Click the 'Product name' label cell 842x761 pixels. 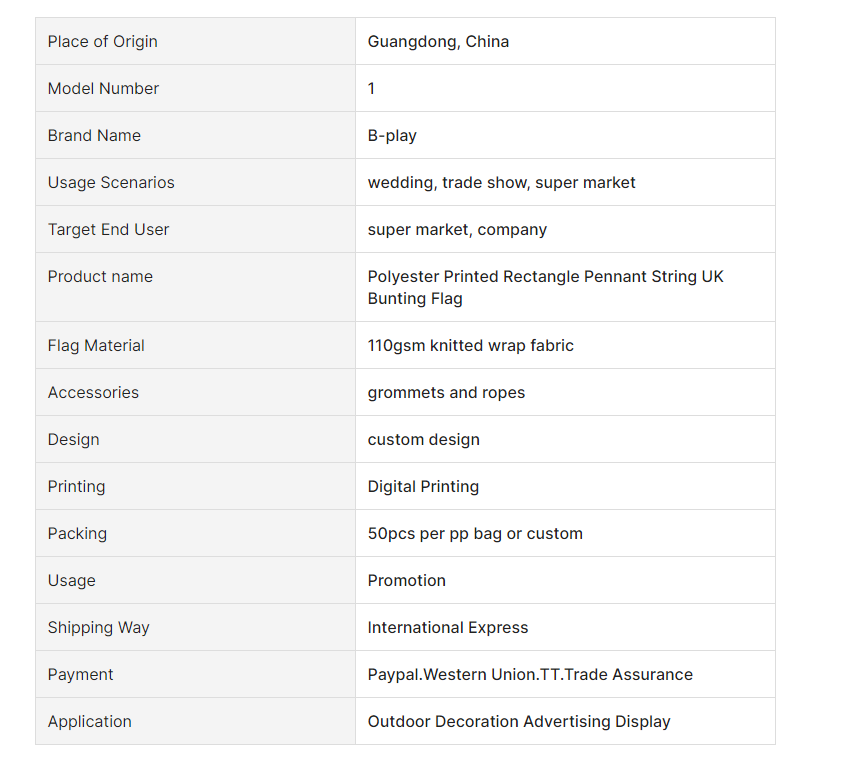pyautogui.click(x=100, y=276)
